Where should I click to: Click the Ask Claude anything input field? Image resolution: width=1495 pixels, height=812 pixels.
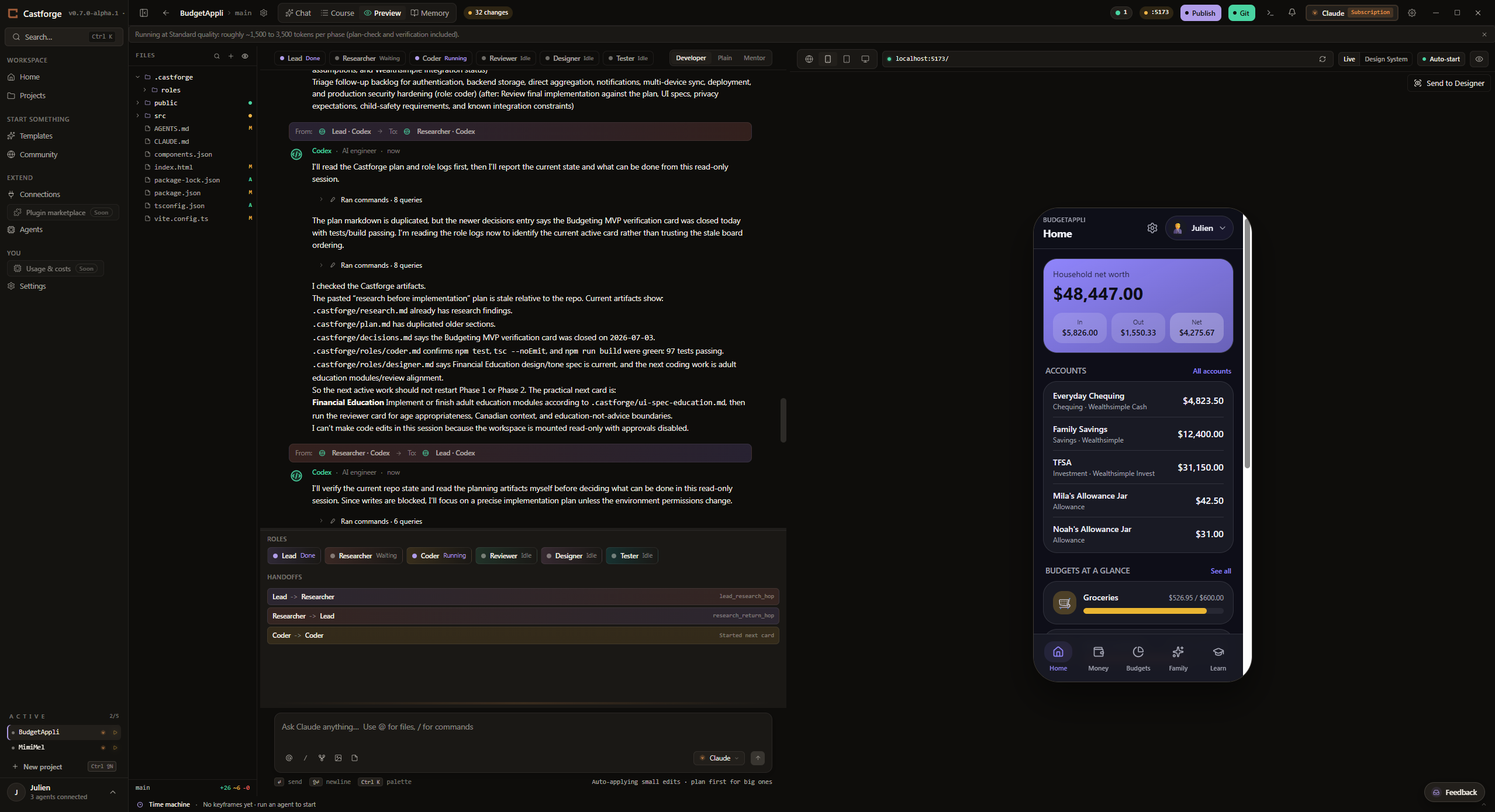[x=523, y=728]
